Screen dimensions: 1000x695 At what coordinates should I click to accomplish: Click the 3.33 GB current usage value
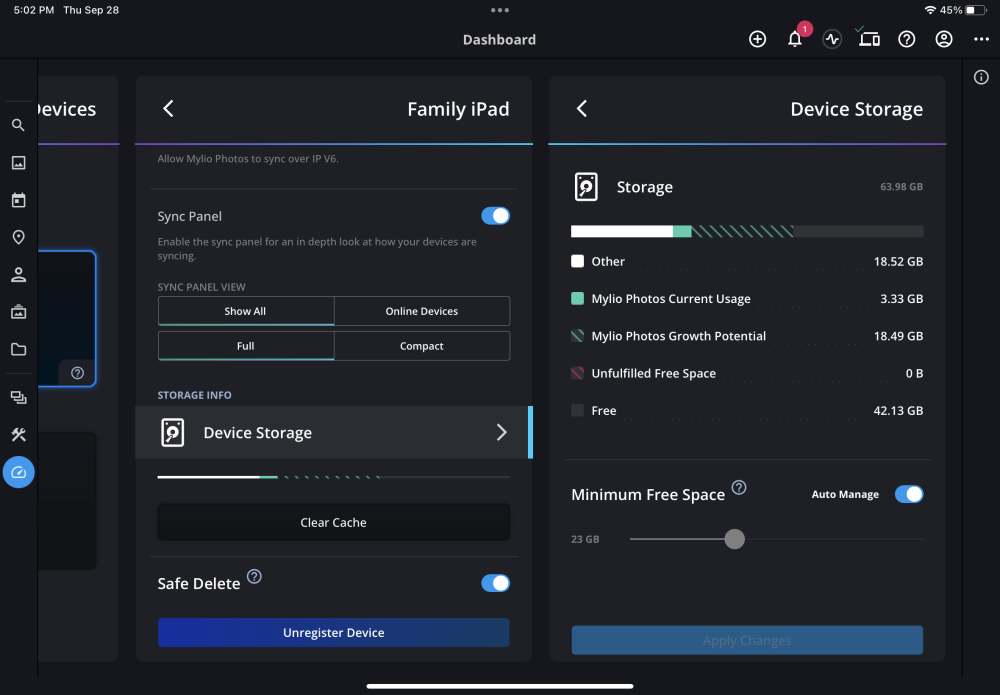[x=901, y=298]
